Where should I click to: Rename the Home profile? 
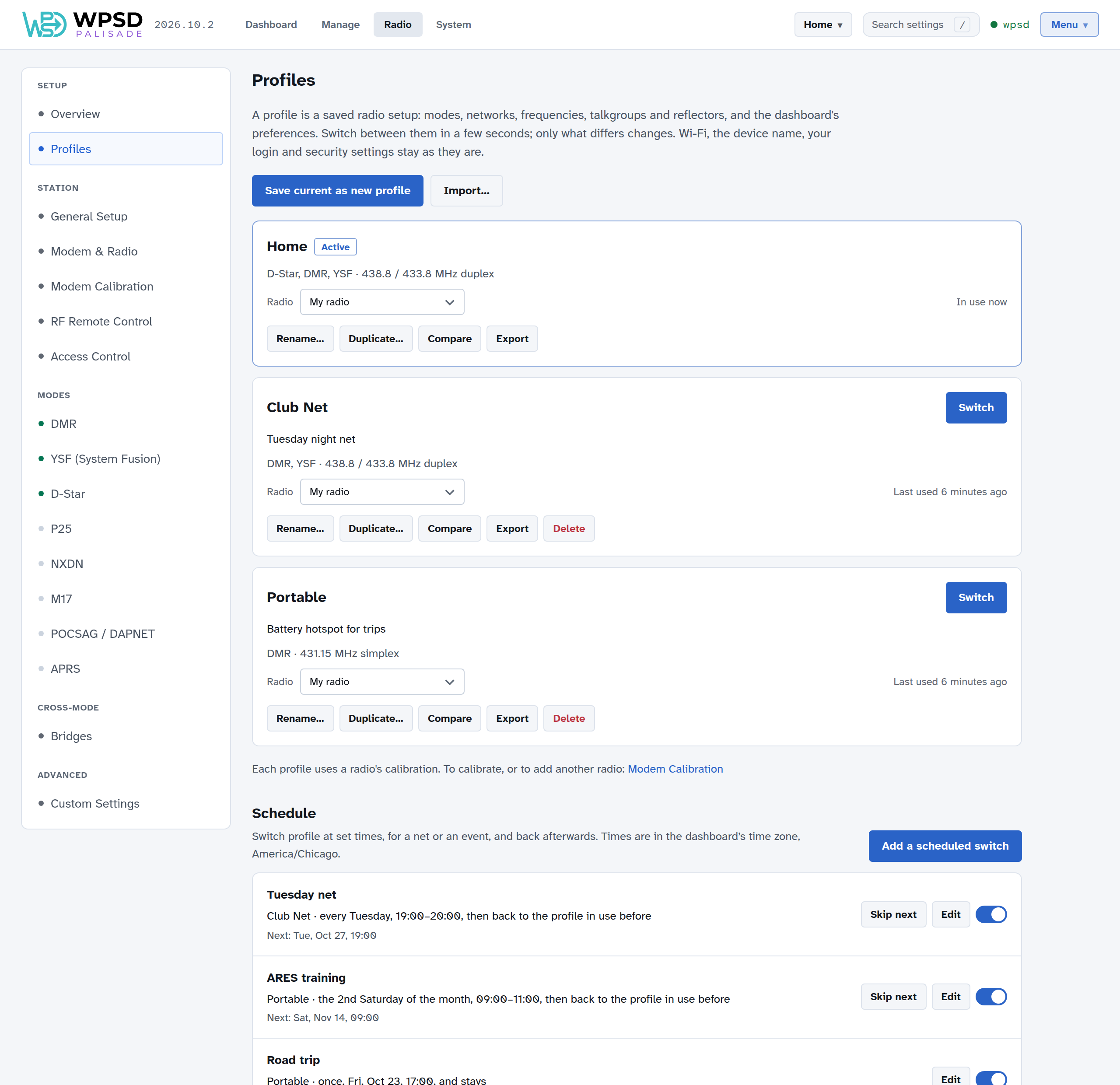pyautogui.click(x=300, y=339)
